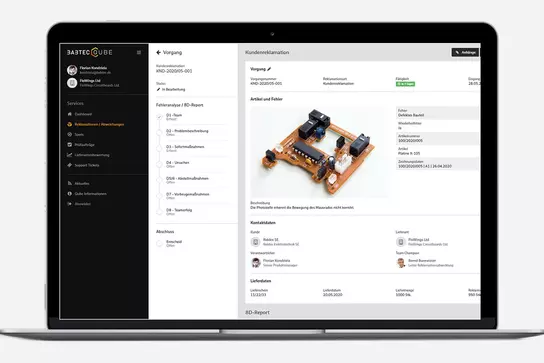Open Qube Informationen in sidebar
The image size is (544, 363).
[90, 194]
